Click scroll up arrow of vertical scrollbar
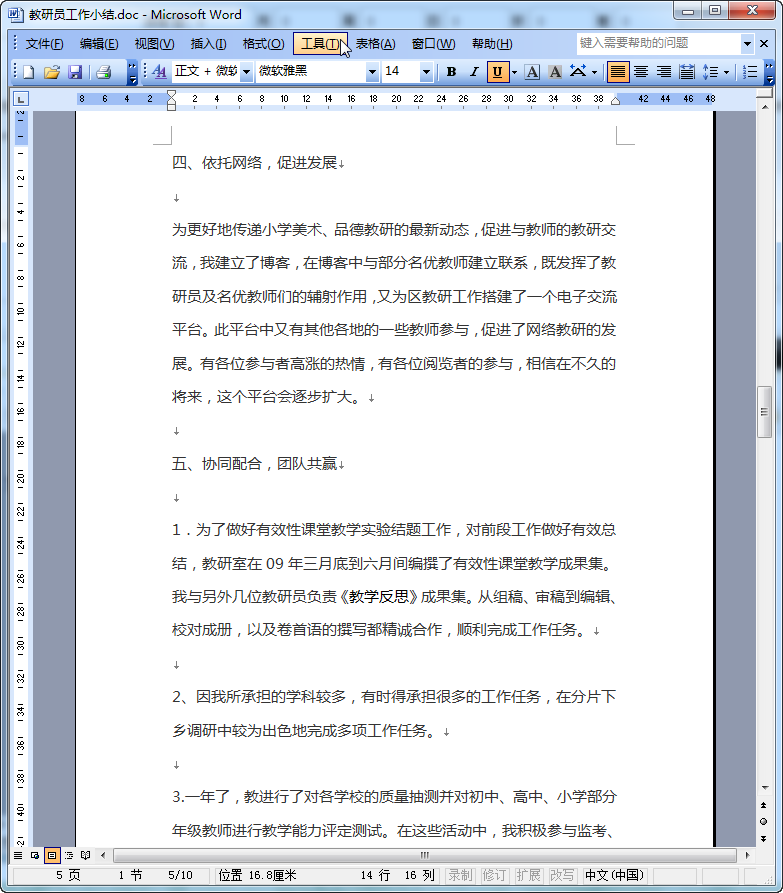783x893 pixels. point(764,107)
